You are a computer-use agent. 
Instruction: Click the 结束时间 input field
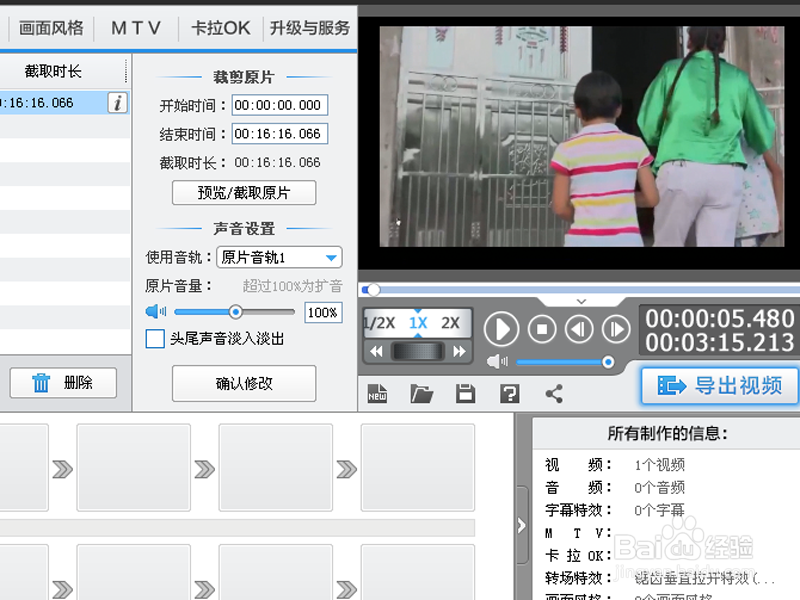tap(280, 134)
